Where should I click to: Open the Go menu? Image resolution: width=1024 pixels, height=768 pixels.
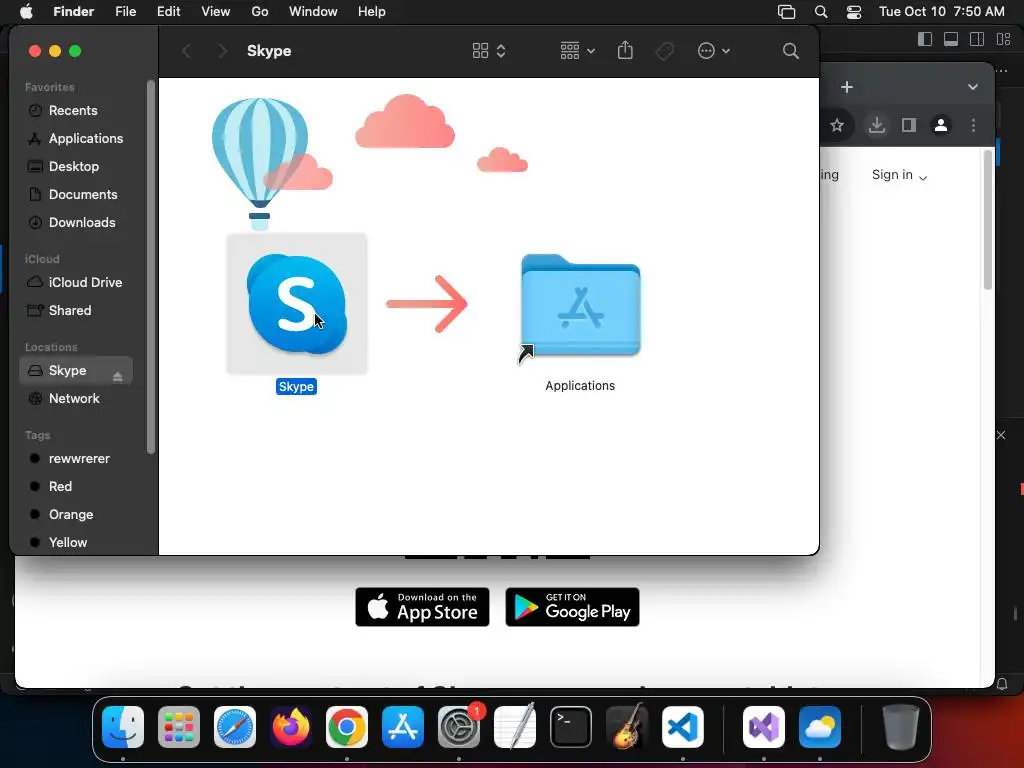click(x=260, y=12)
